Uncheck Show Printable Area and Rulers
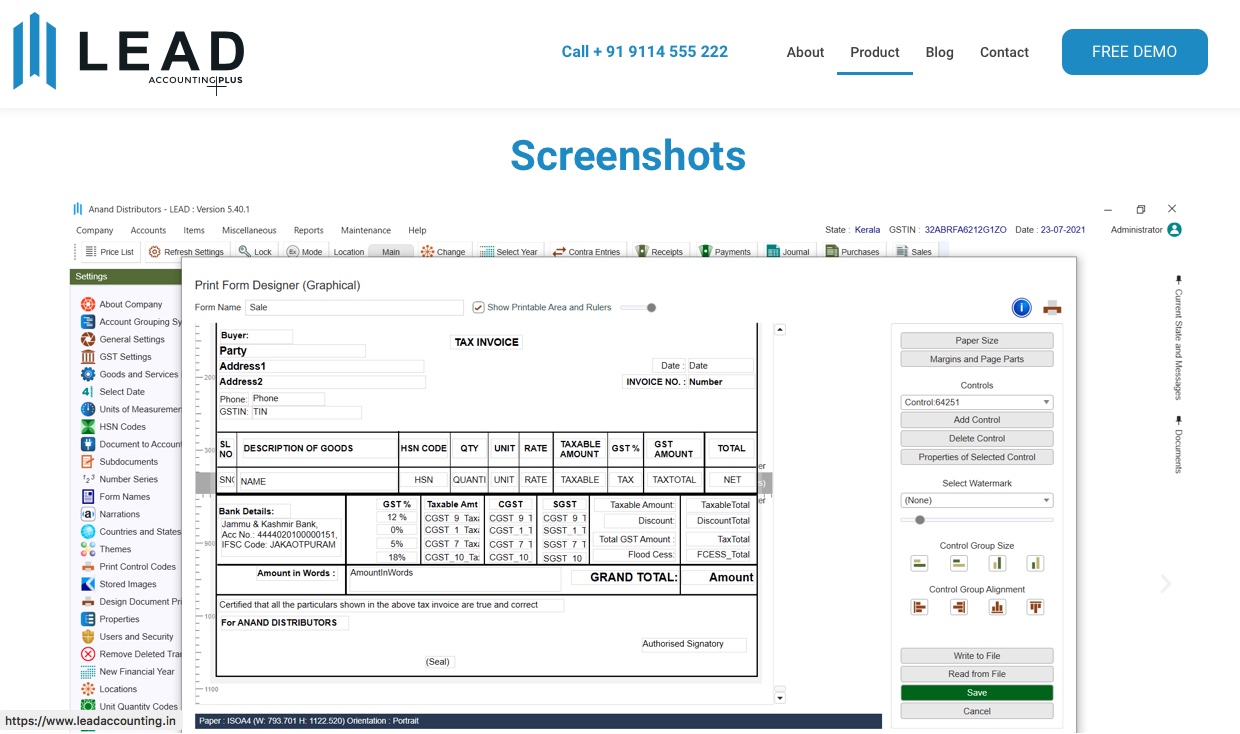The image size is (1240, 734). 478,308
